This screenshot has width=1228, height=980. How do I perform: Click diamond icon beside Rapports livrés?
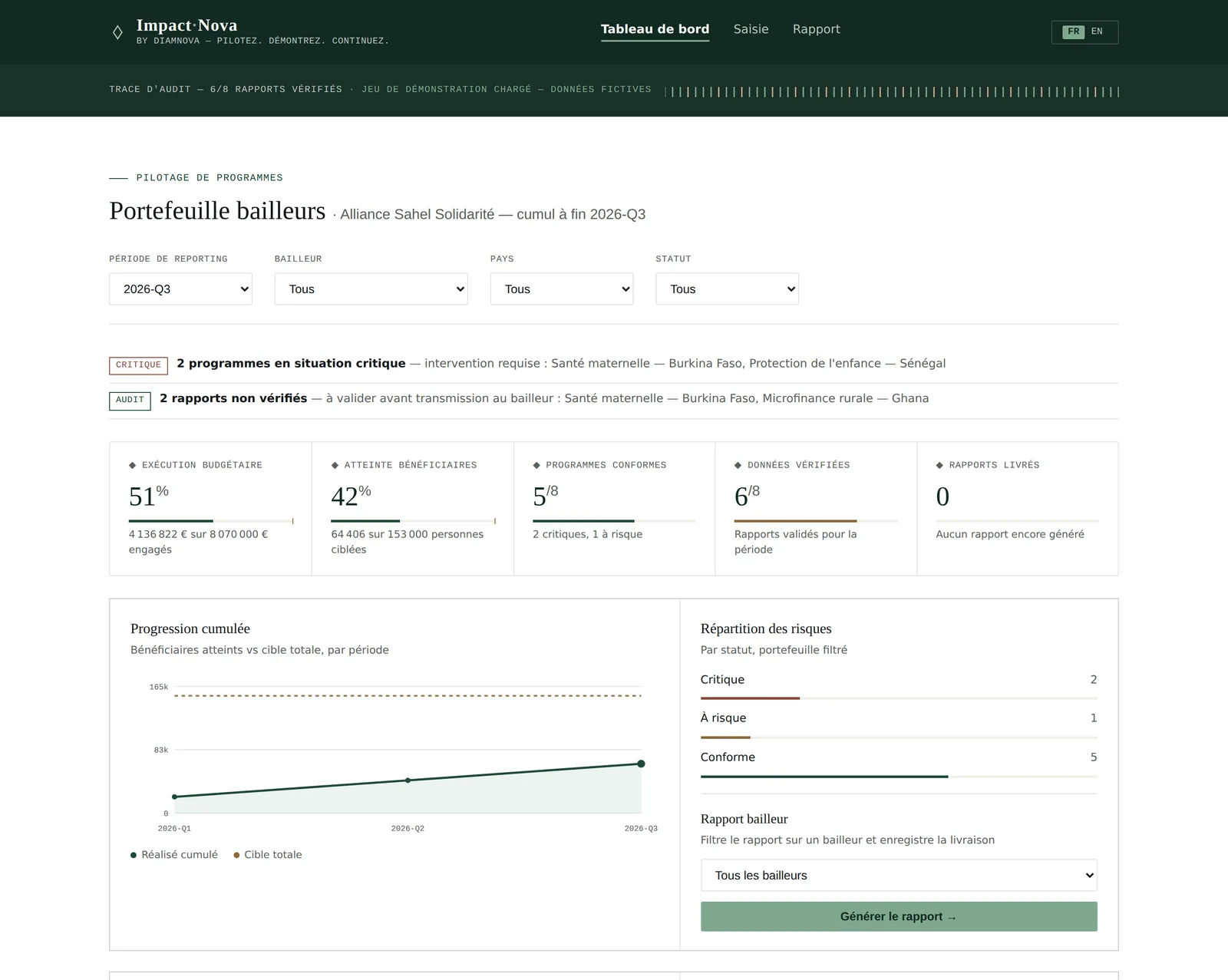[x=939, y=465]
